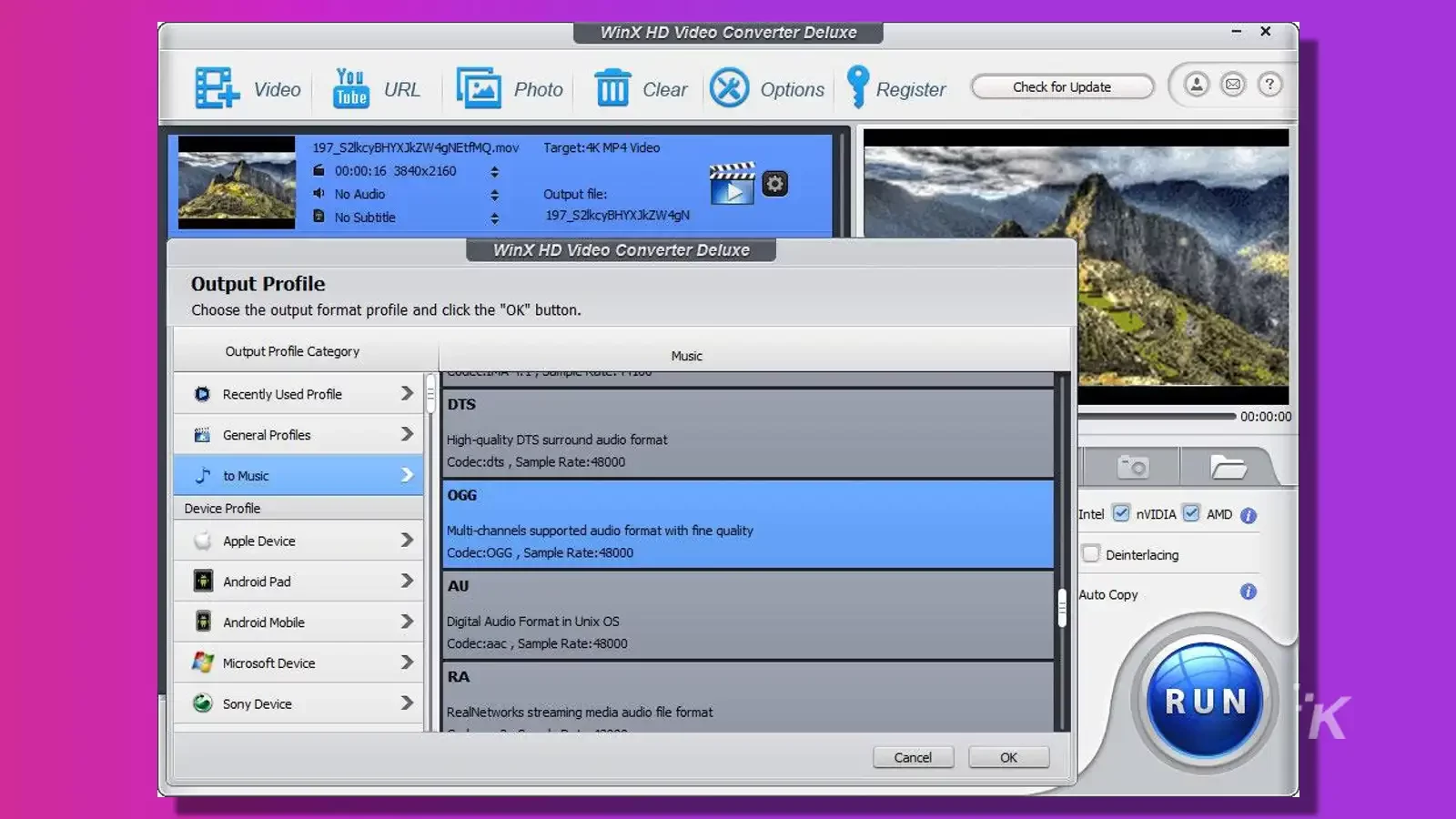Click the General Profiles icon
The image size is (1456, 819).
pyautogui.click(x=202, y=435)
